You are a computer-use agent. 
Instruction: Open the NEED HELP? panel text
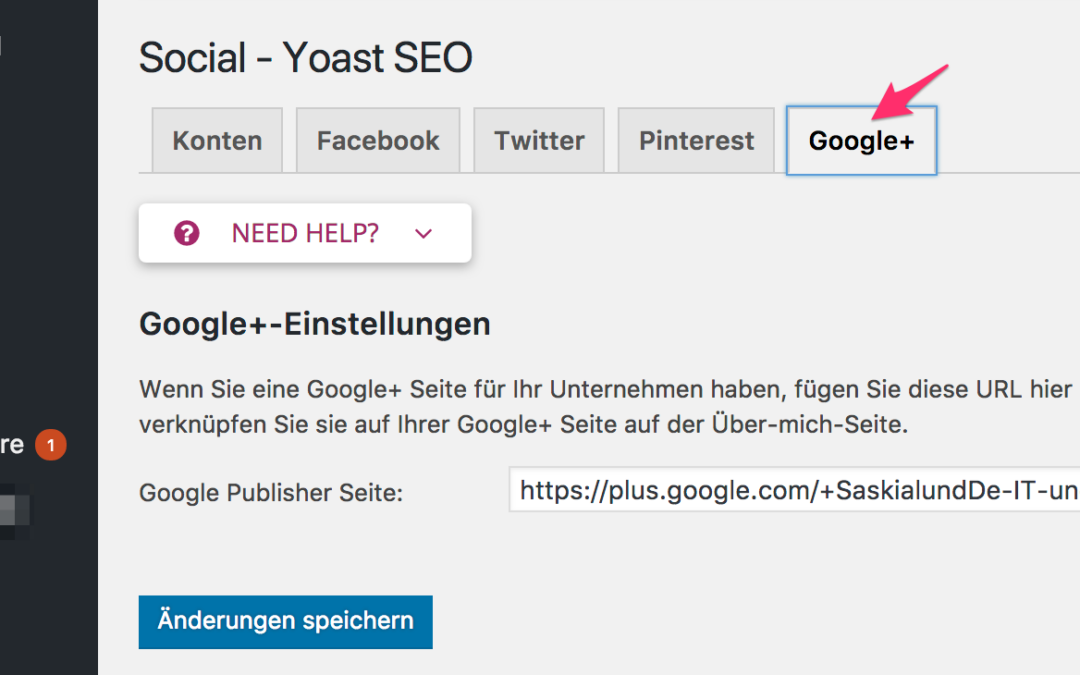point(305,233)
